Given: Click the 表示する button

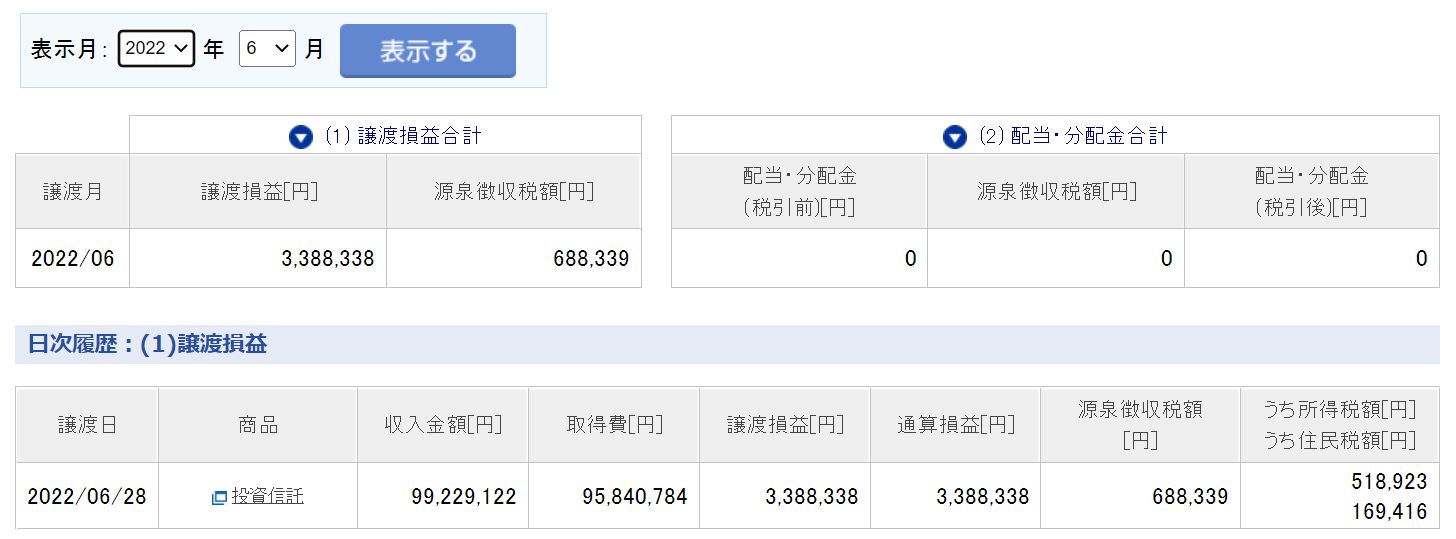Looking at the screenshot, I should [x=428, y=51].
